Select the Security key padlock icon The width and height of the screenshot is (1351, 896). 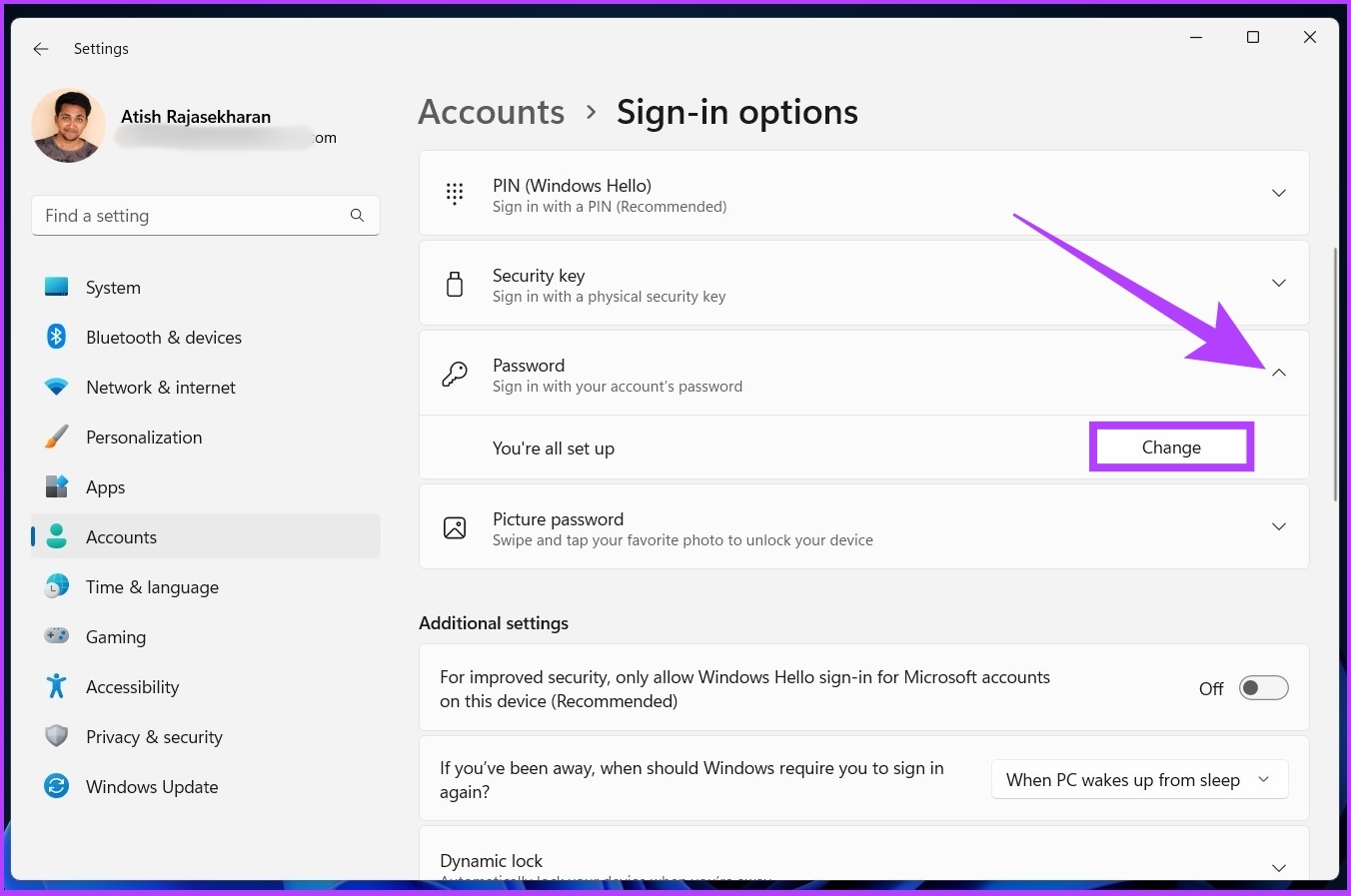tap(455, 284)
